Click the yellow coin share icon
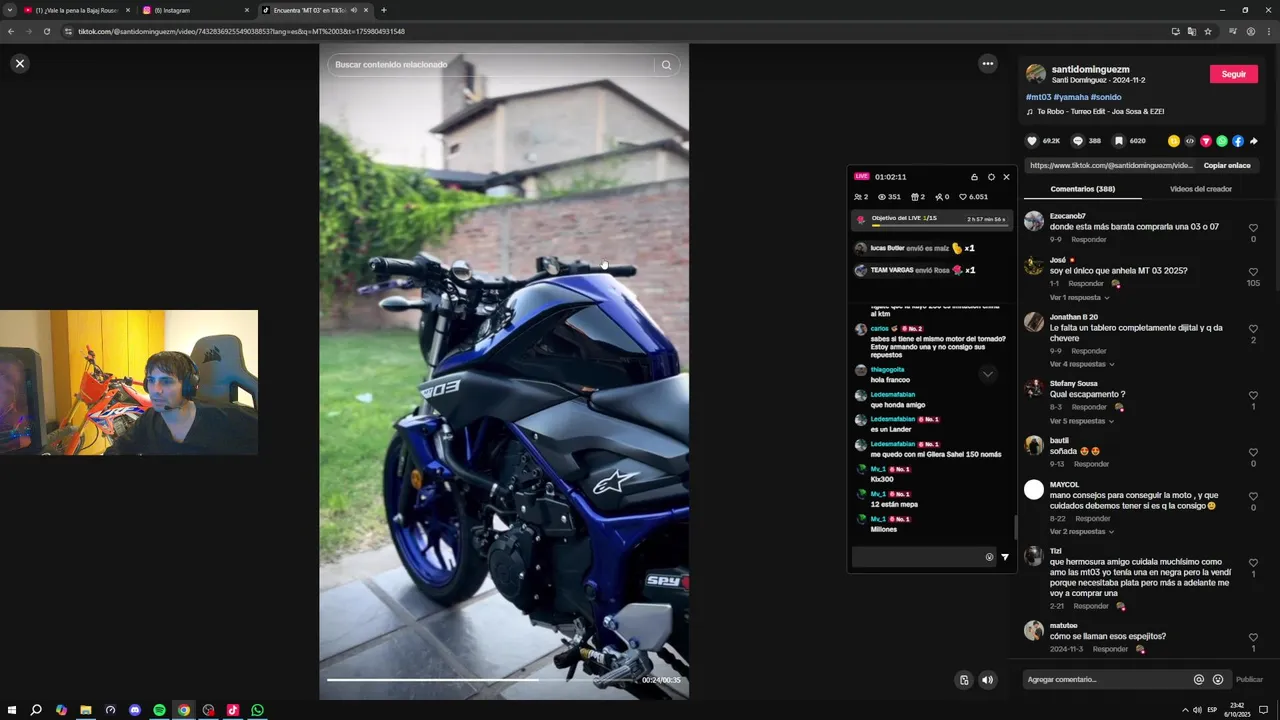Image resolution: width=1280 pixels, height=720 pixels. click(1174, 141)
